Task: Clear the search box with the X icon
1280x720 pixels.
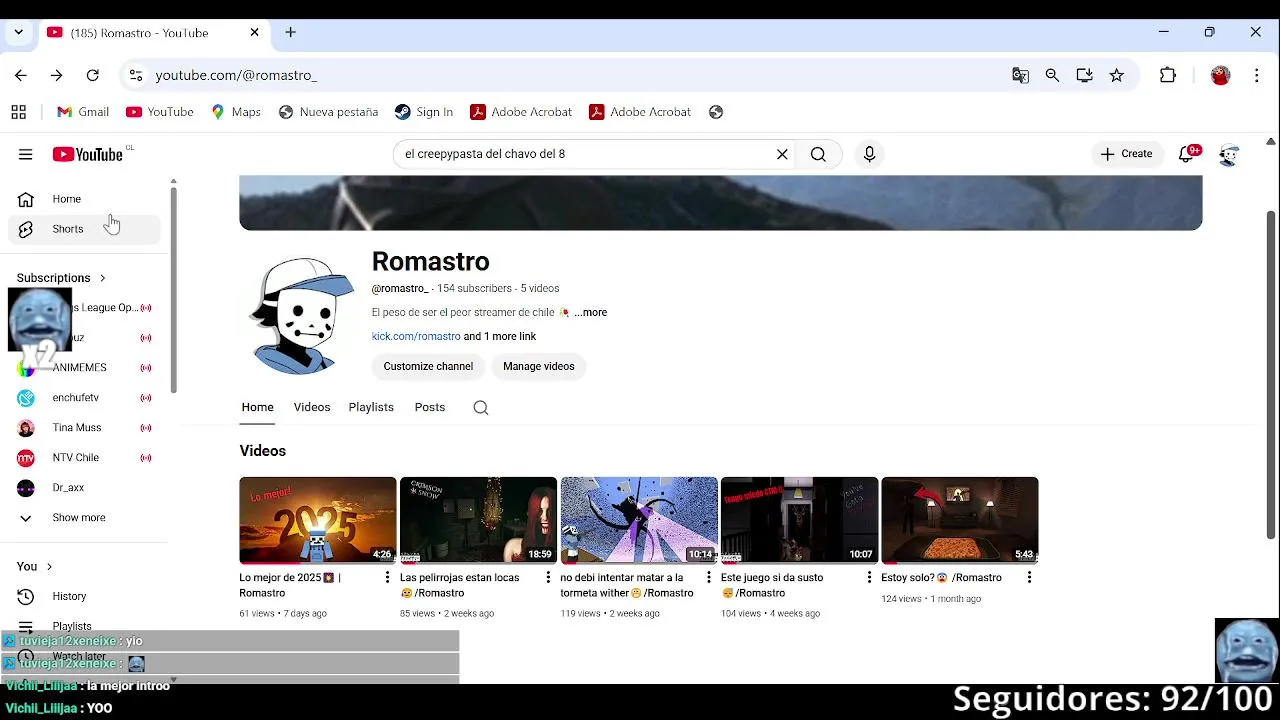Action: coord(782,154)
